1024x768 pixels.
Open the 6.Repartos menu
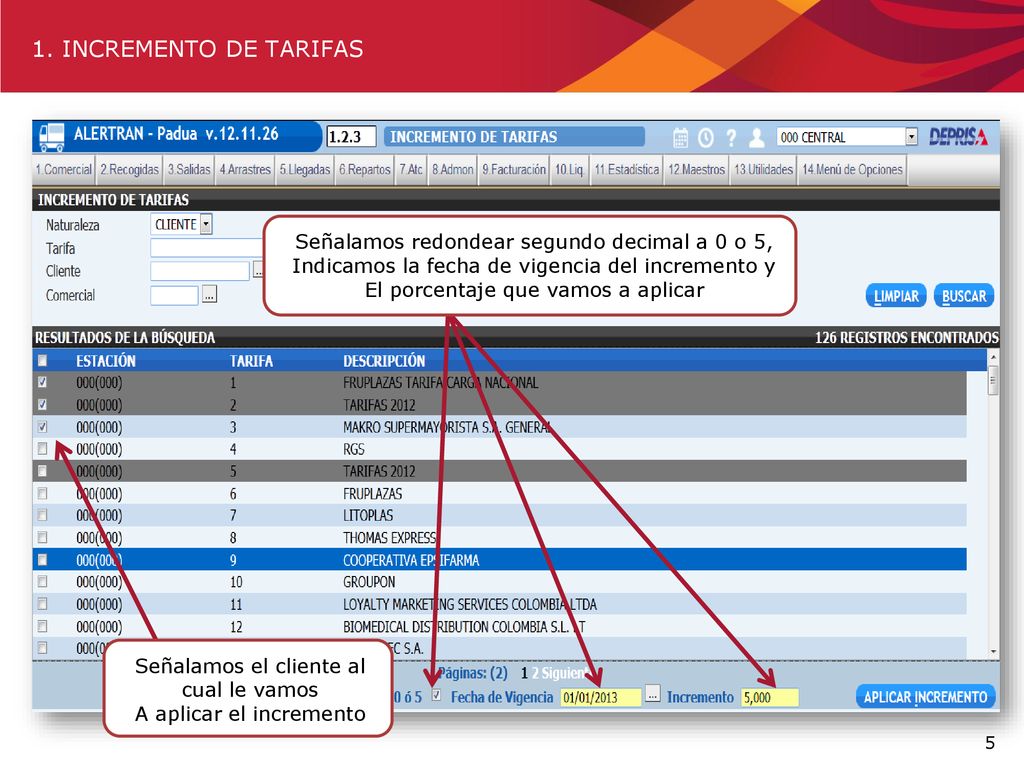point(364,170)
